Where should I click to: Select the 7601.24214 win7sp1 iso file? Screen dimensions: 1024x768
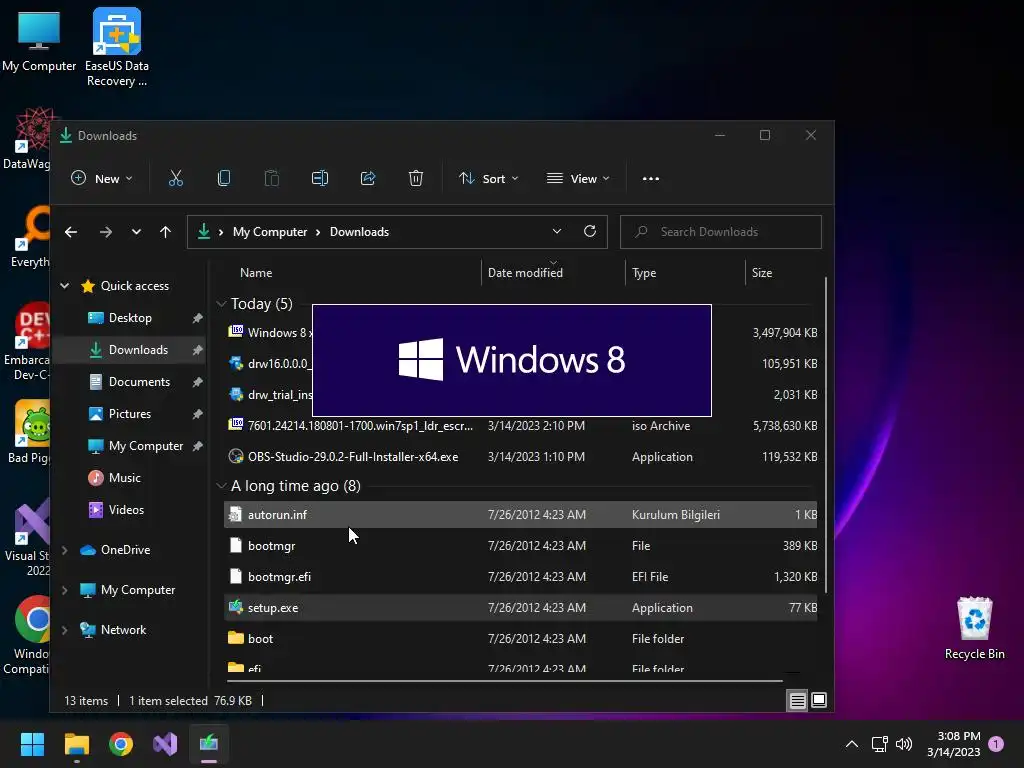click(x=520, y=426)
